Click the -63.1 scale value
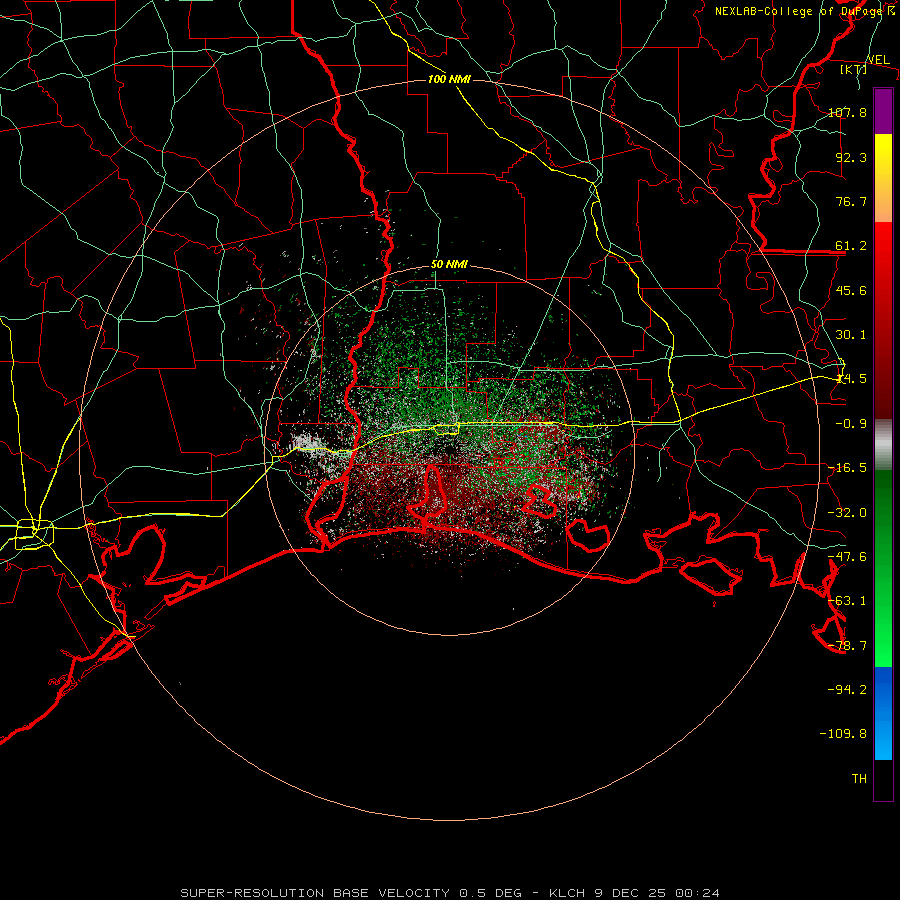Image resolution: width=900 pixels, height=900 pixels. point(847,601)
